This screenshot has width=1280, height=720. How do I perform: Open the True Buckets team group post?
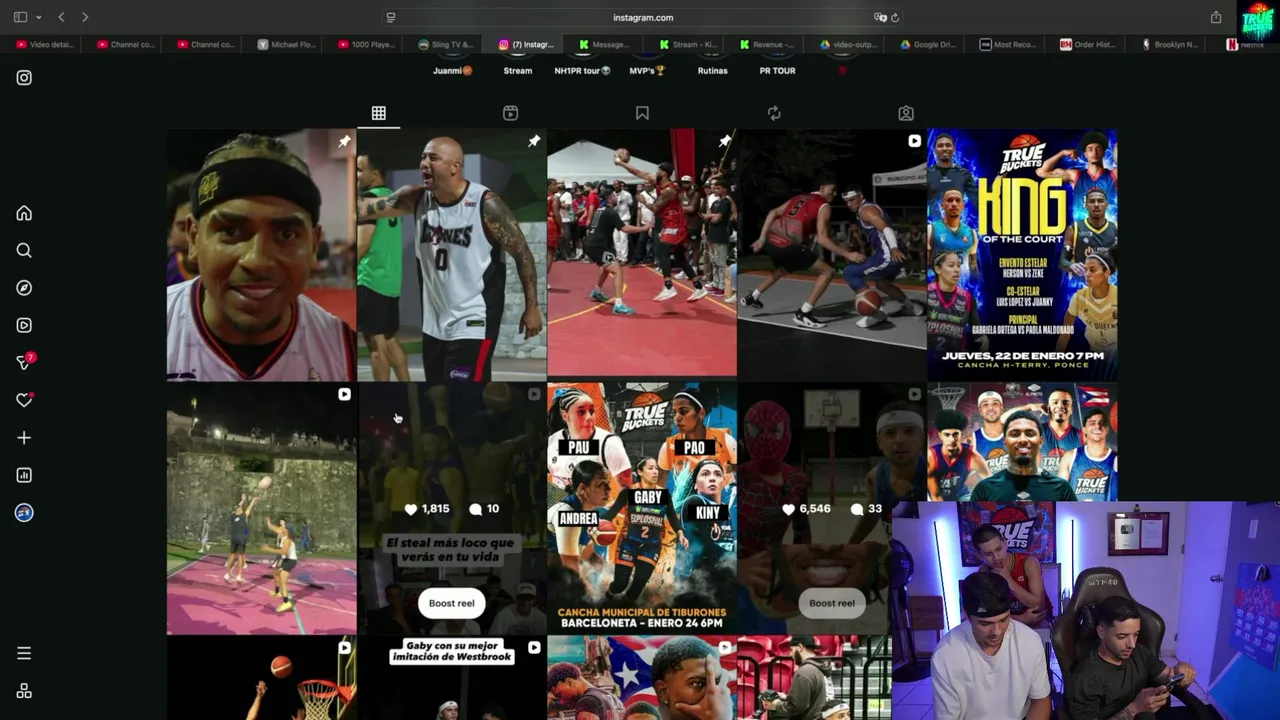(1022, 441)
